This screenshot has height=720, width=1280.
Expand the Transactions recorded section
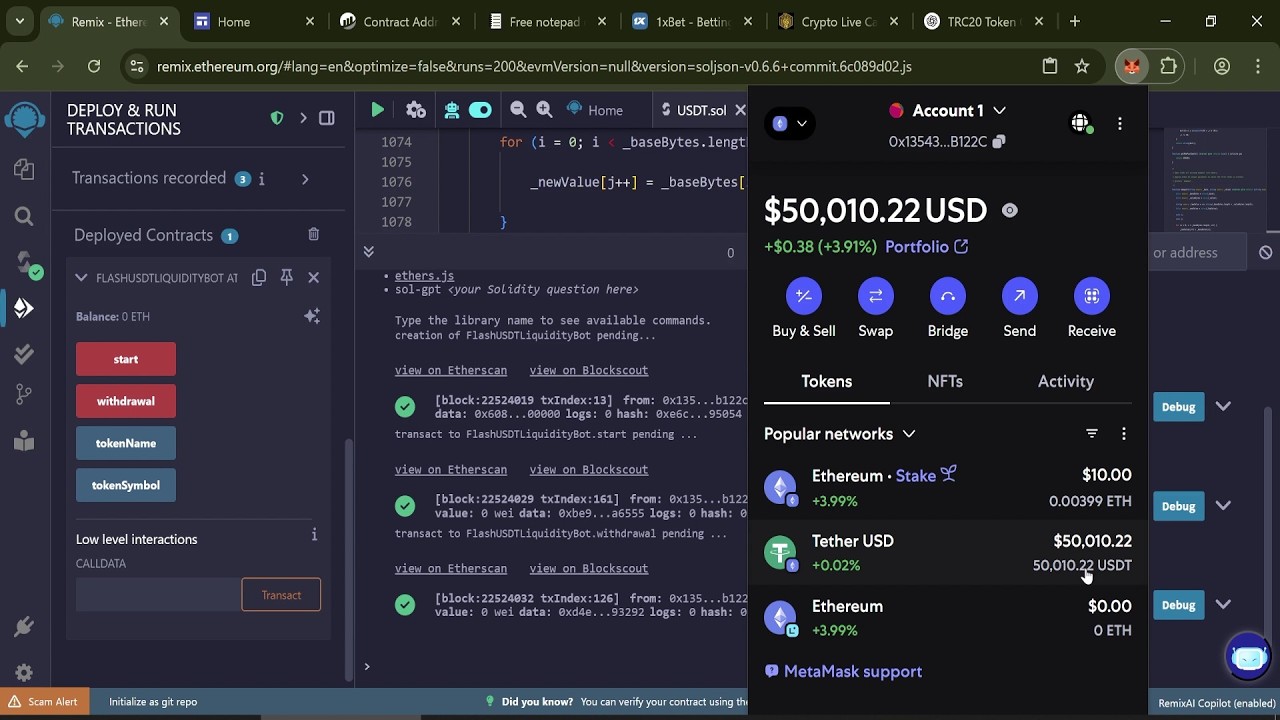tap(305, 179)
